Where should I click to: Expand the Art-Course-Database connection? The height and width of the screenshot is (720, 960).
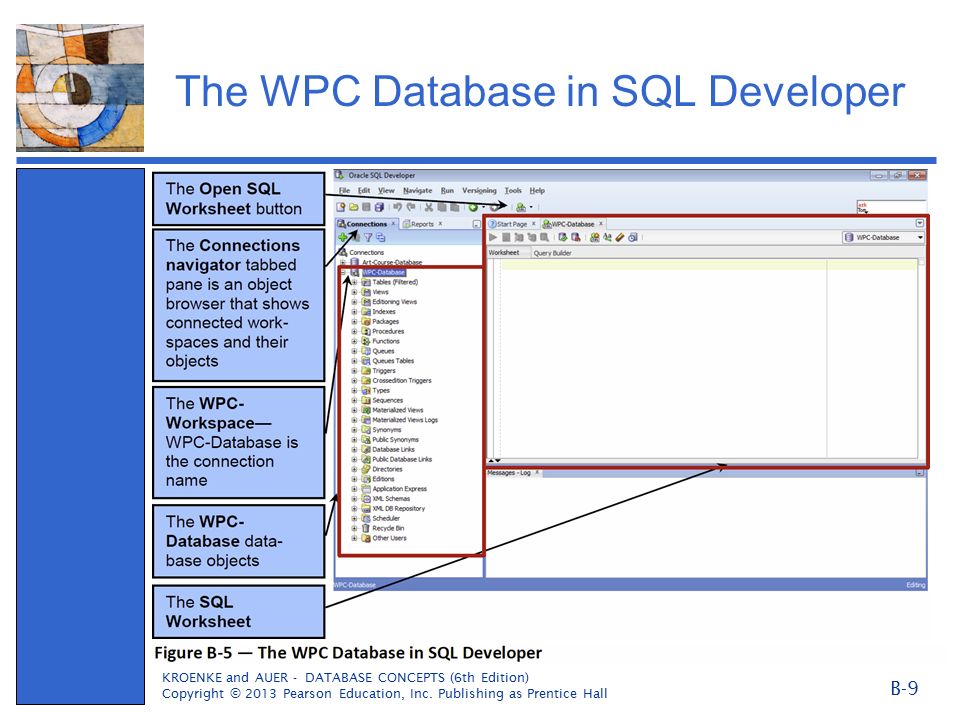click(x=343, y=262)
